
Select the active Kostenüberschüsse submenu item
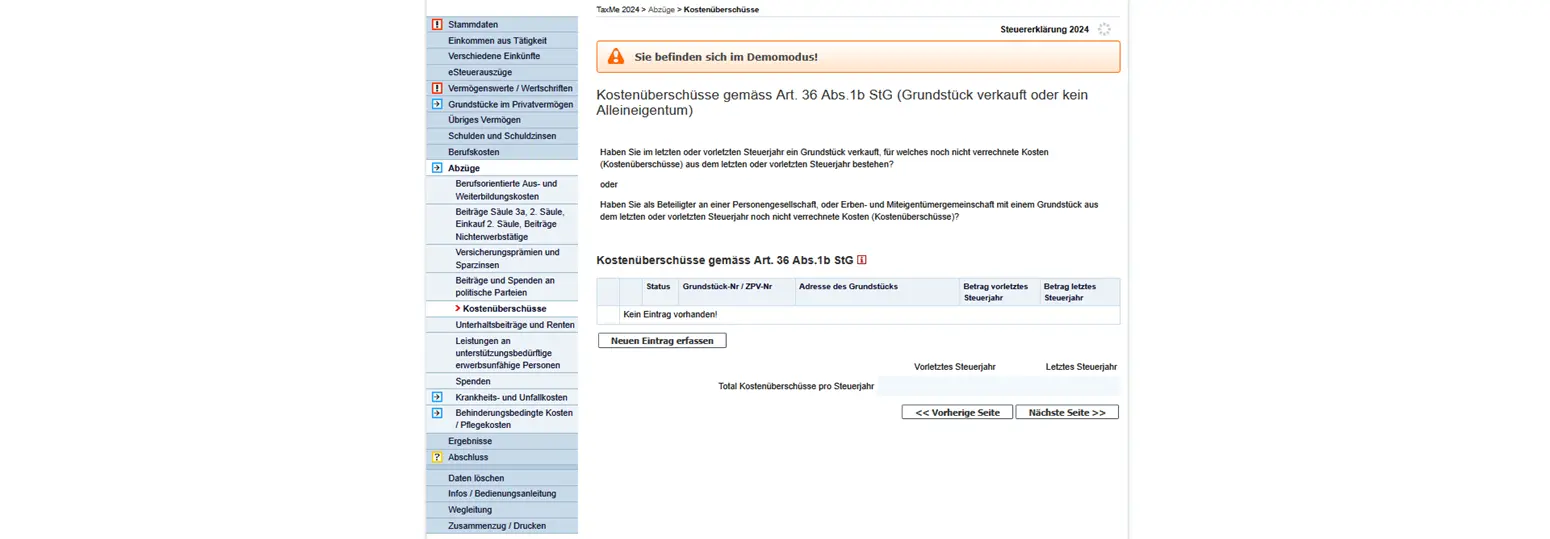(505, 309)
